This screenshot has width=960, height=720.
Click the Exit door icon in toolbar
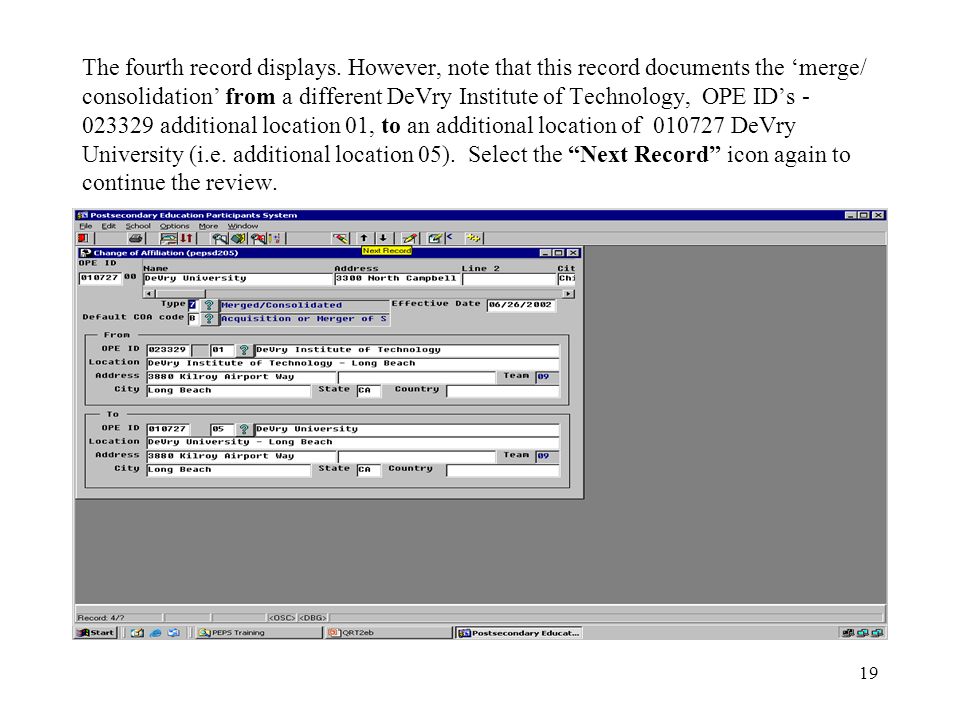[x=83, y=238]
